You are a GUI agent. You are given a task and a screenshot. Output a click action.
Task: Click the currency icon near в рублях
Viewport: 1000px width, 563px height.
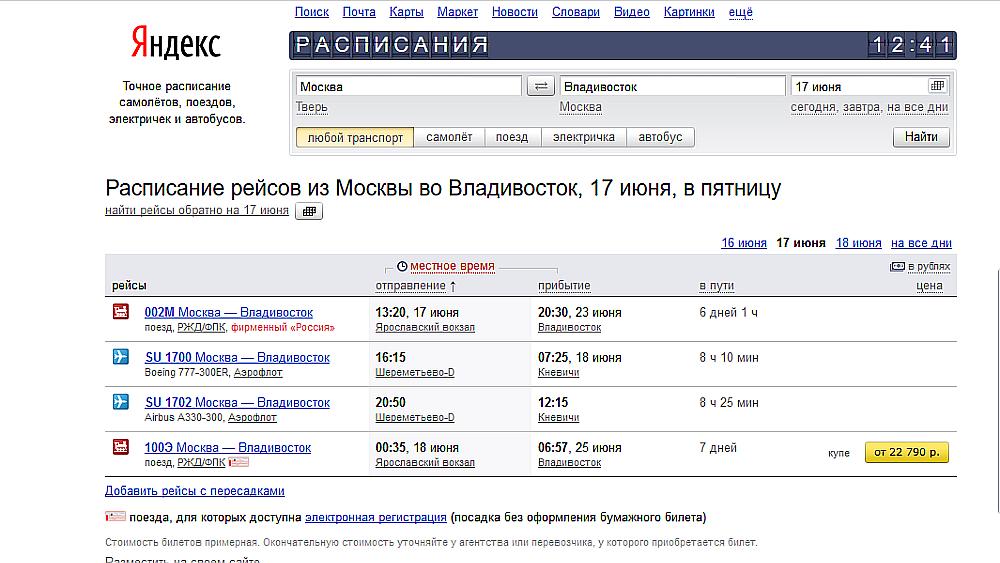[897, 267]
